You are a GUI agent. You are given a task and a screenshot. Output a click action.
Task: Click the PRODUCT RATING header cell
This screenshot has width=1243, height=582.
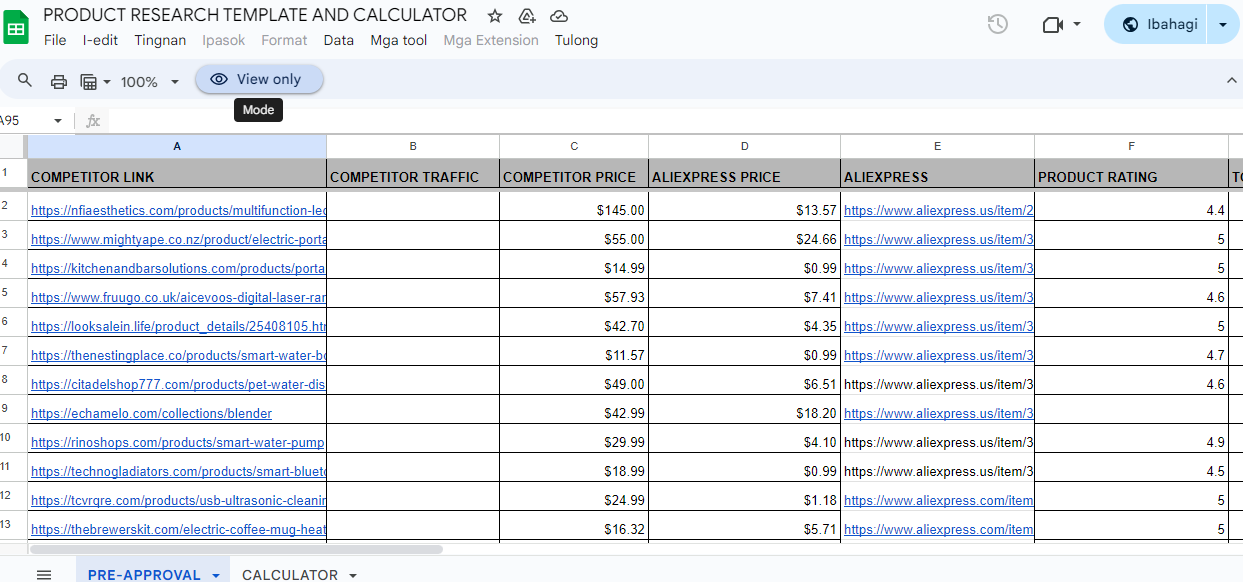1131,176
